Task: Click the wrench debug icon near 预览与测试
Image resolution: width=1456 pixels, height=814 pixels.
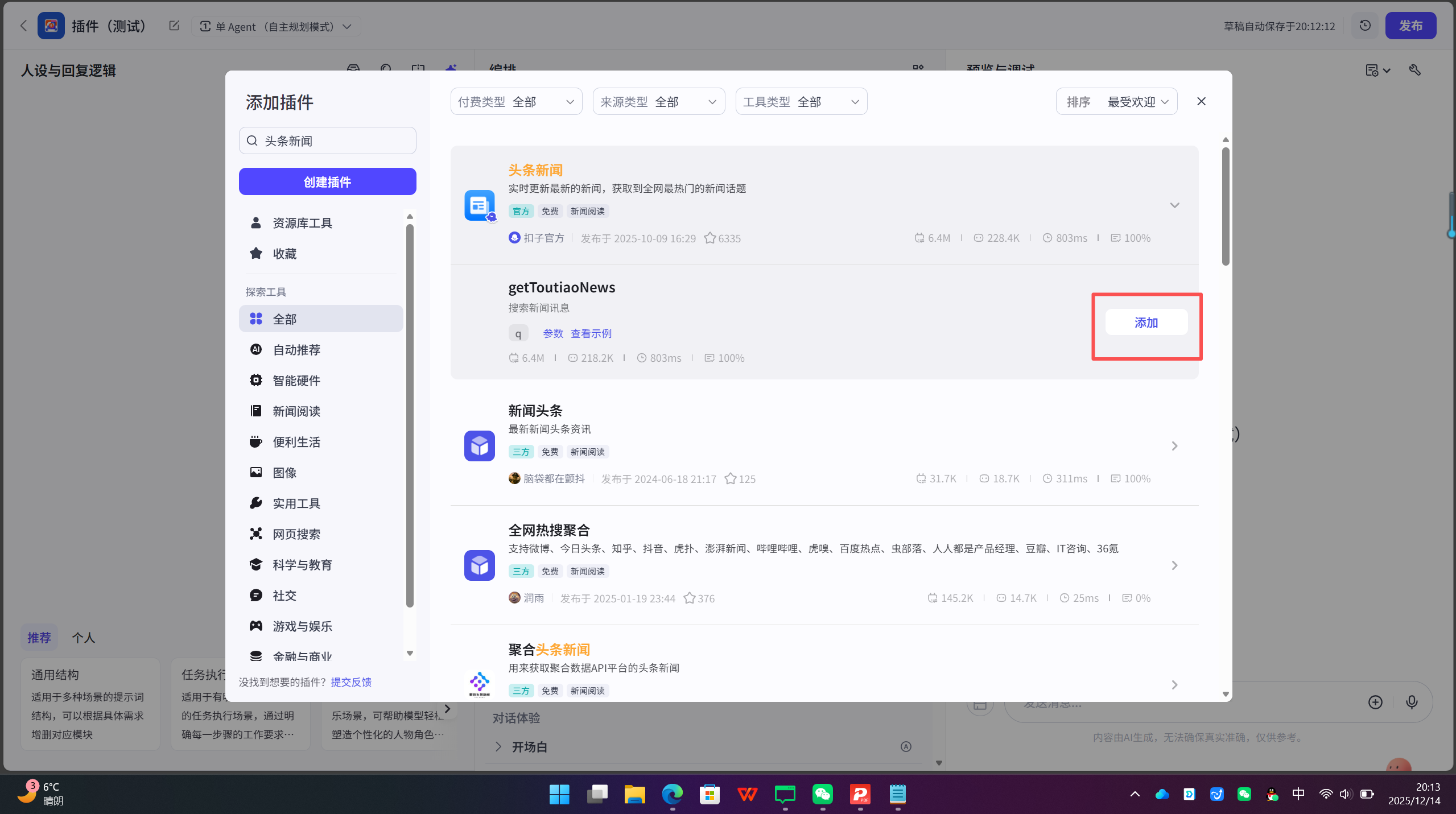Action: [1415, 70]
